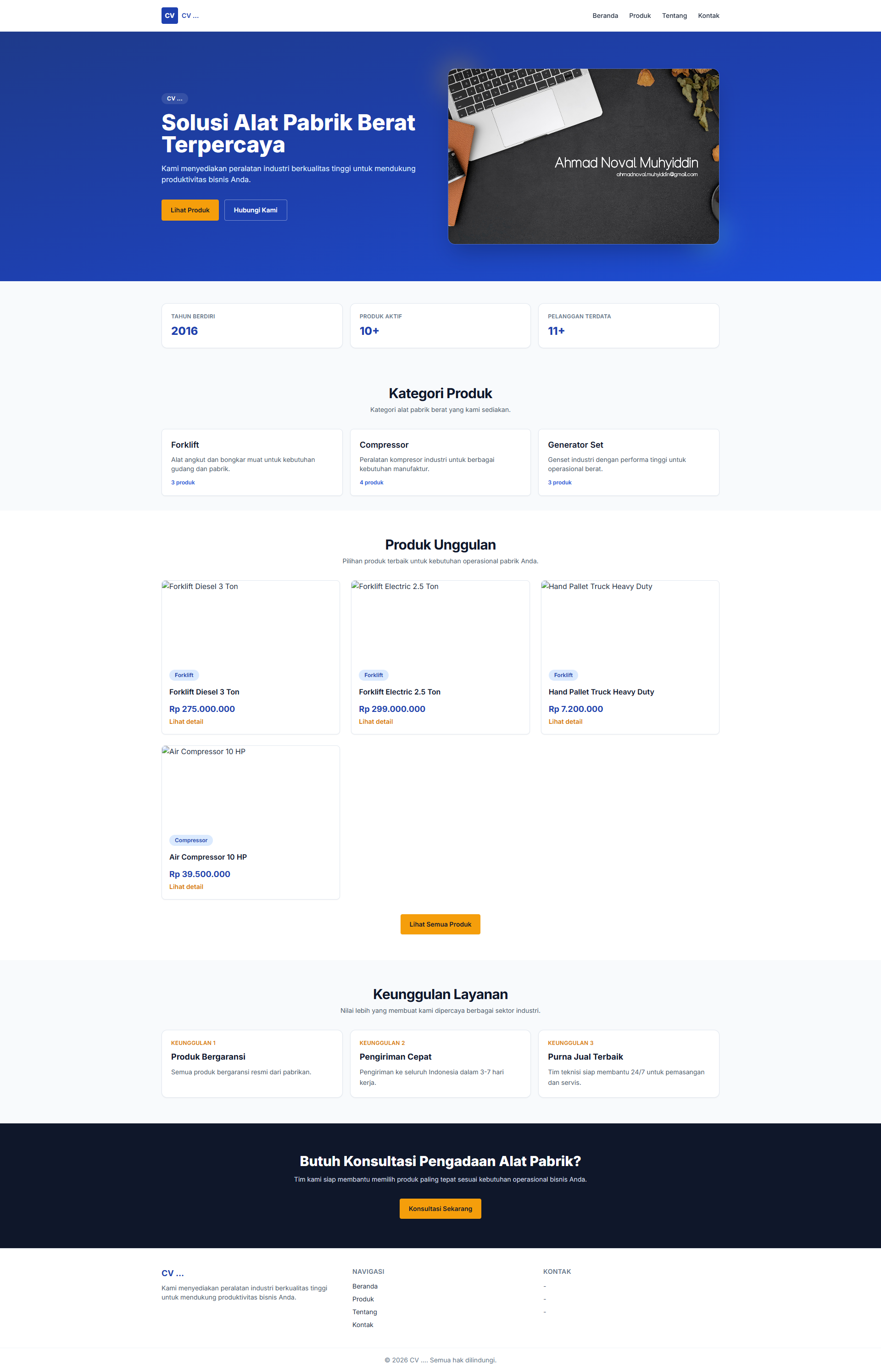Click the hero laptop banner image
Image resolution: width=881 pixels, height=1372 pixels.
tap(583, 156)
